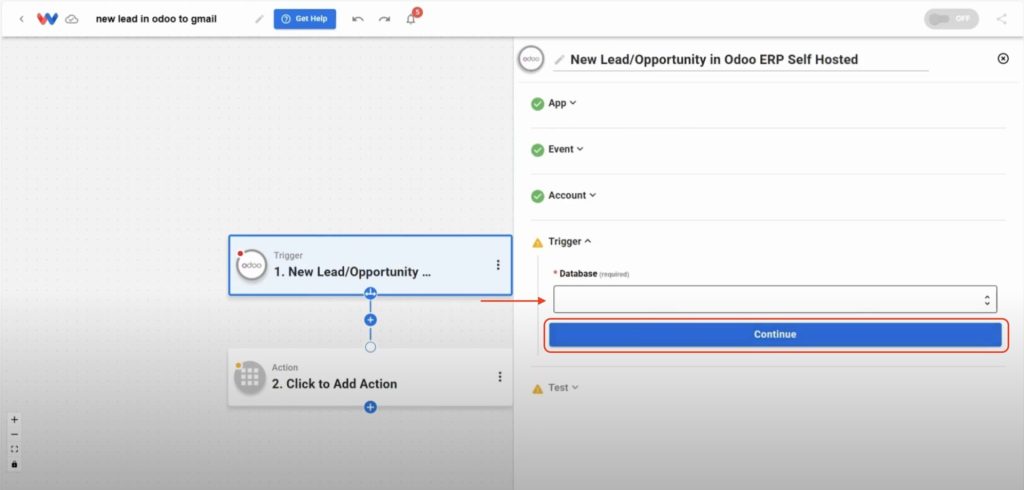Expand the Test section
The width and height of the screenshot is (1024, 490).
[x=563, y=387]
